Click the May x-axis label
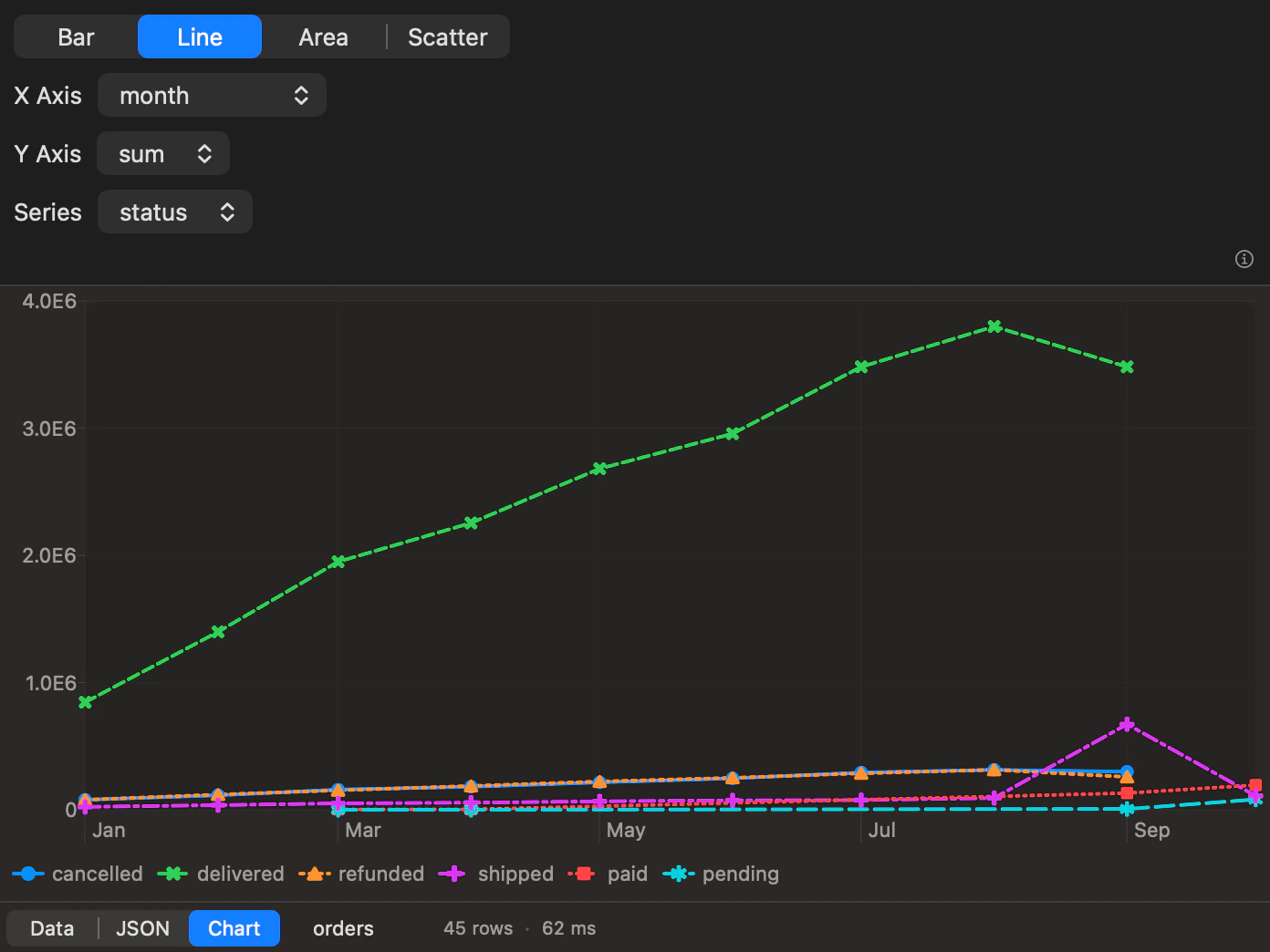This screenshot has height=952, width=1270. [626, 830]
